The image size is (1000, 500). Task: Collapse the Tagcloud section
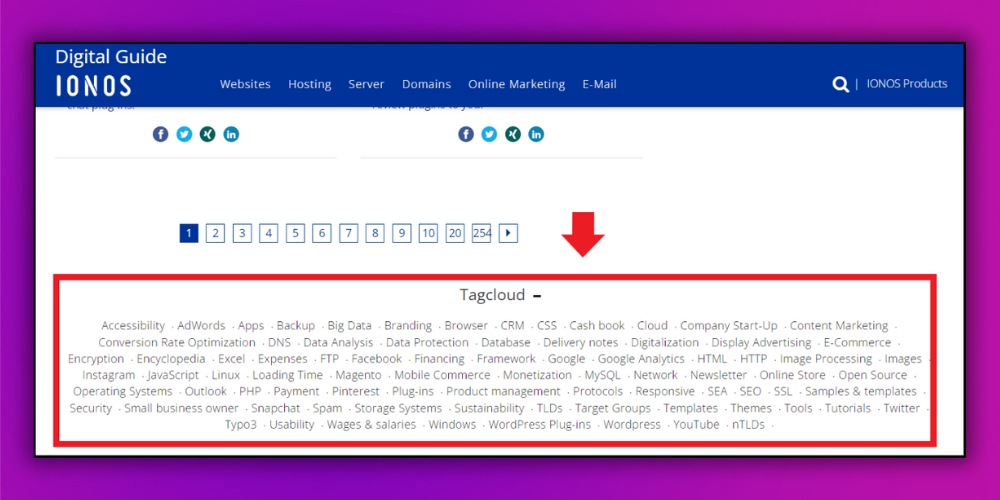click(x=537, y=296)
